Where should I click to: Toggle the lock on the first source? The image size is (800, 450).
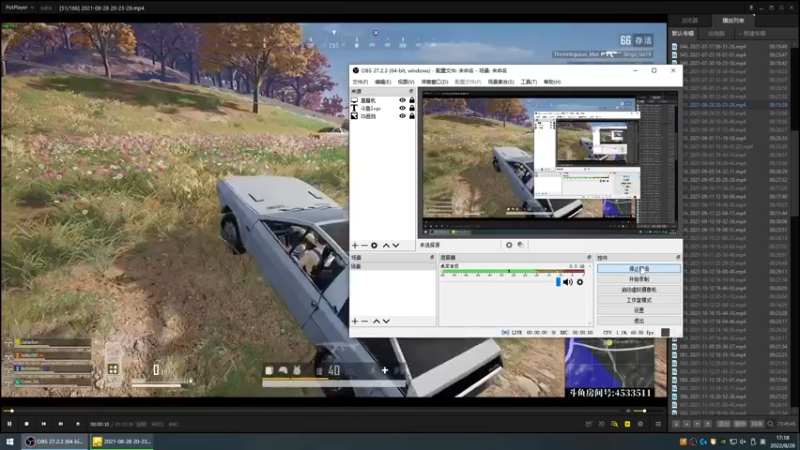coord(412,101)
